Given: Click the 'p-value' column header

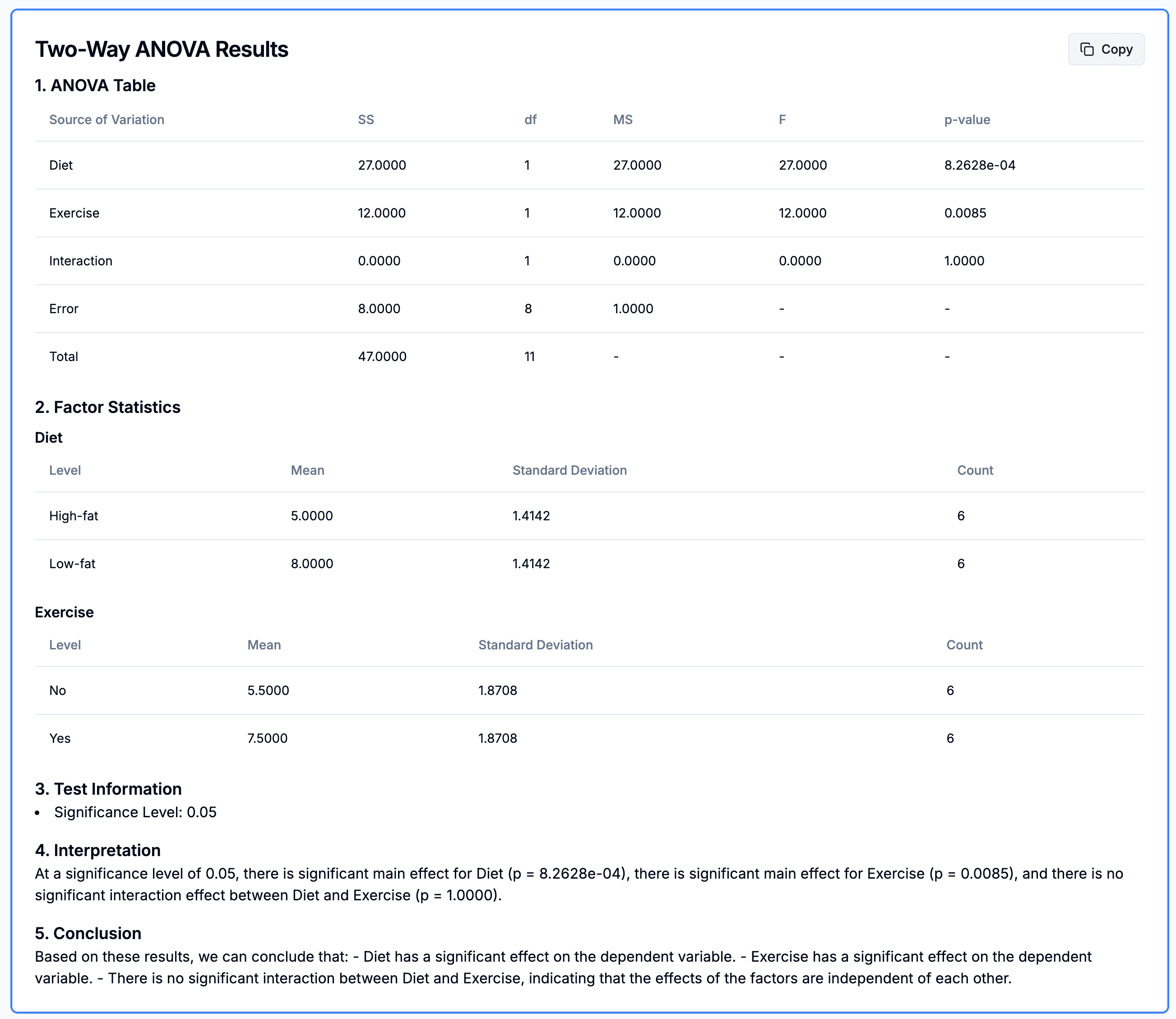Looking at the screenshot, I should (x=967, y=120).
